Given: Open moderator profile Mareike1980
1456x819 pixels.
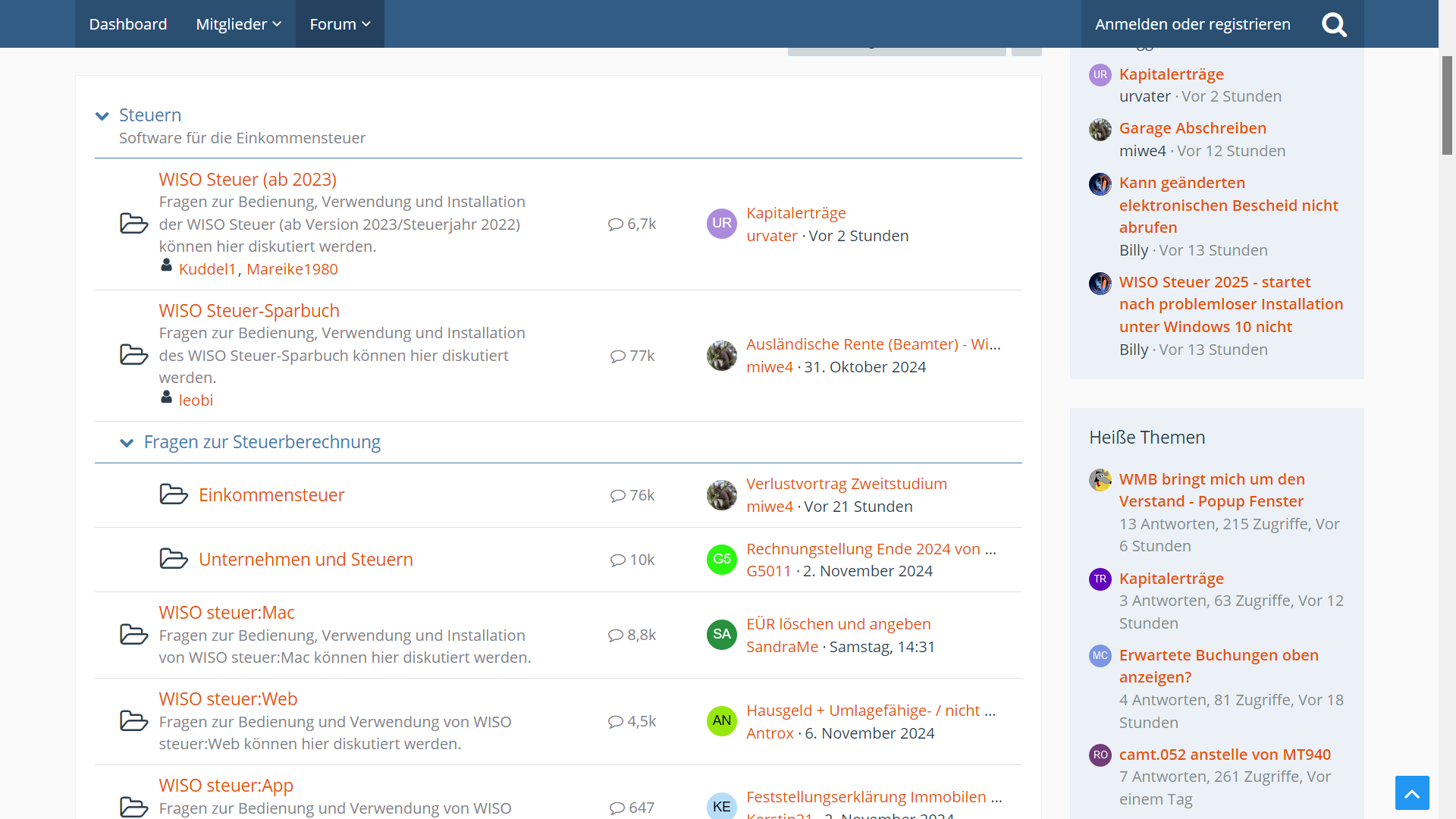Looking at the screenshot, I should (292, 269).
